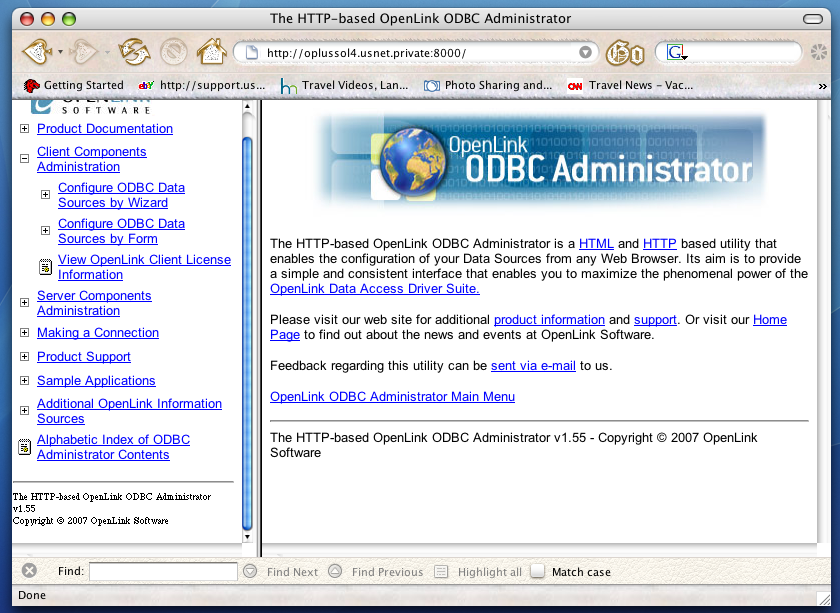
Task: Open the Getting Started bookmark
Action: point(74,86)
